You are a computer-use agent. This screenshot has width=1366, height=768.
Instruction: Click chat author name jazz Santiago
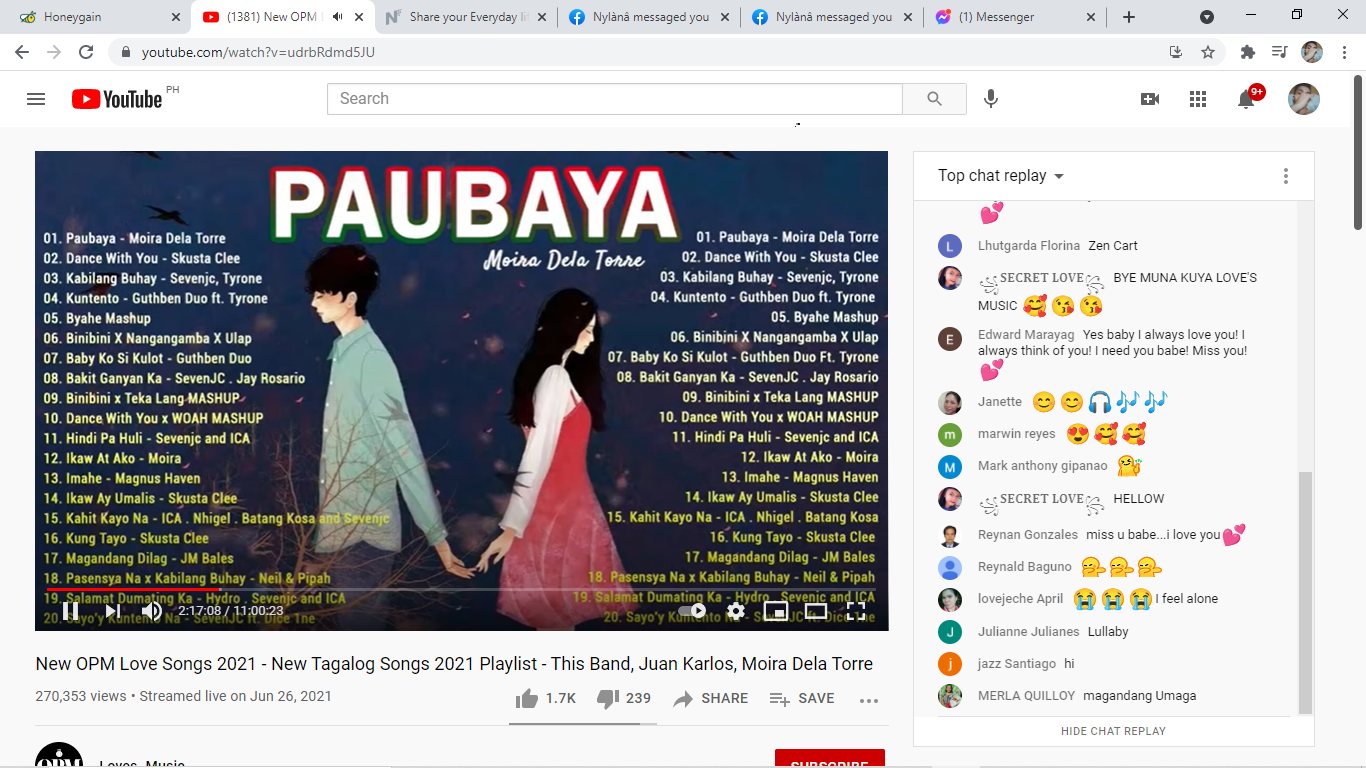coord(1017,664)
